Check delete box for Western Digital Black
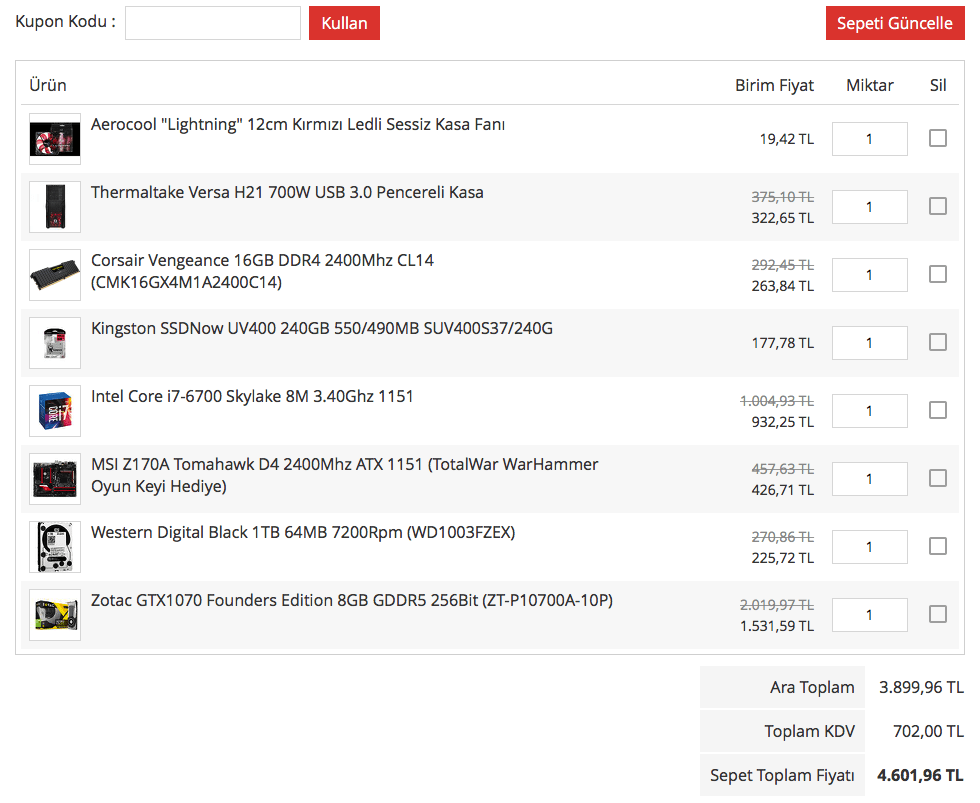The height and width of the screenshot is (803, 980). [x=938, y=547]
